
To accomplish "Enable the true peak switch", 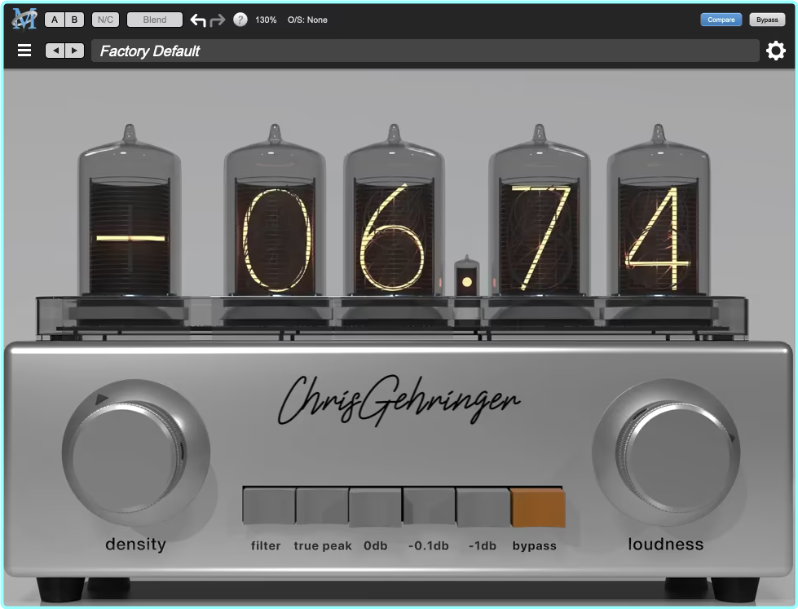I will pos(322,508).
